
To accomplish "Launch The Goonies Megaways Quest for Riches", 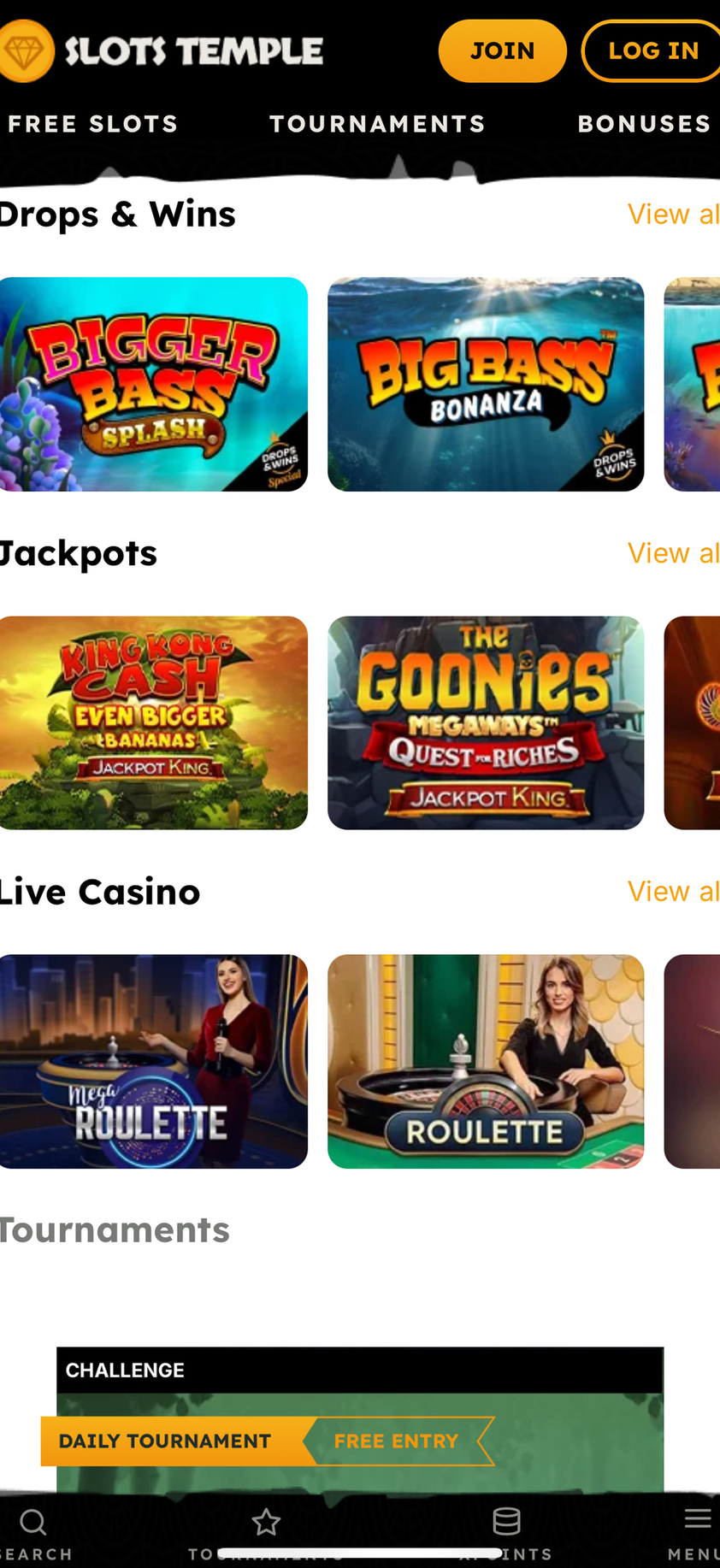I will click(486, 723).
